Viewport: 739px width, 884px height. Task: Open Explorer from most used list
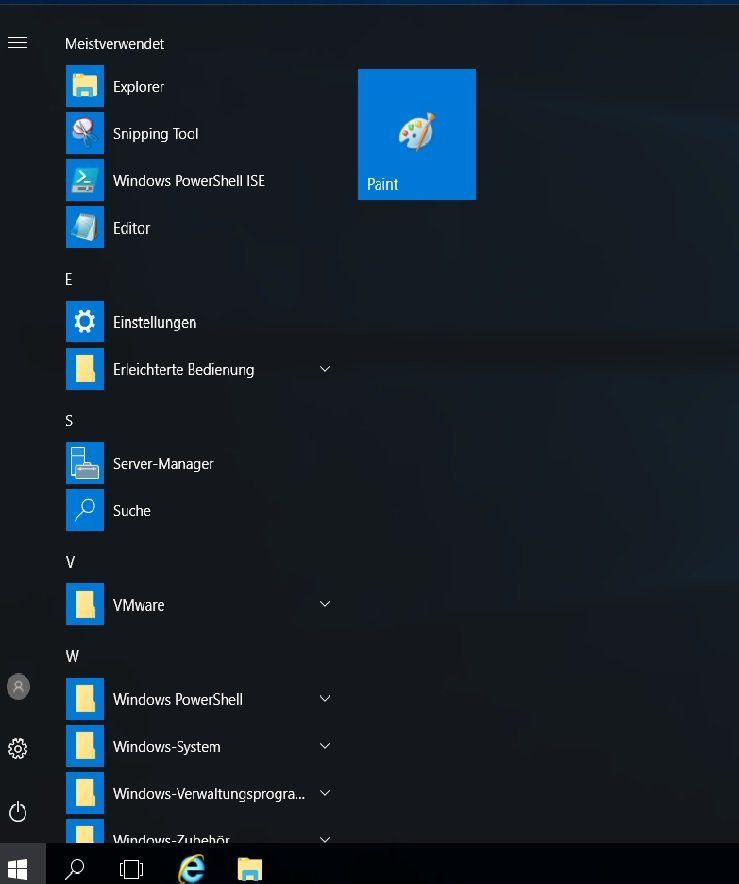[199, 86]
